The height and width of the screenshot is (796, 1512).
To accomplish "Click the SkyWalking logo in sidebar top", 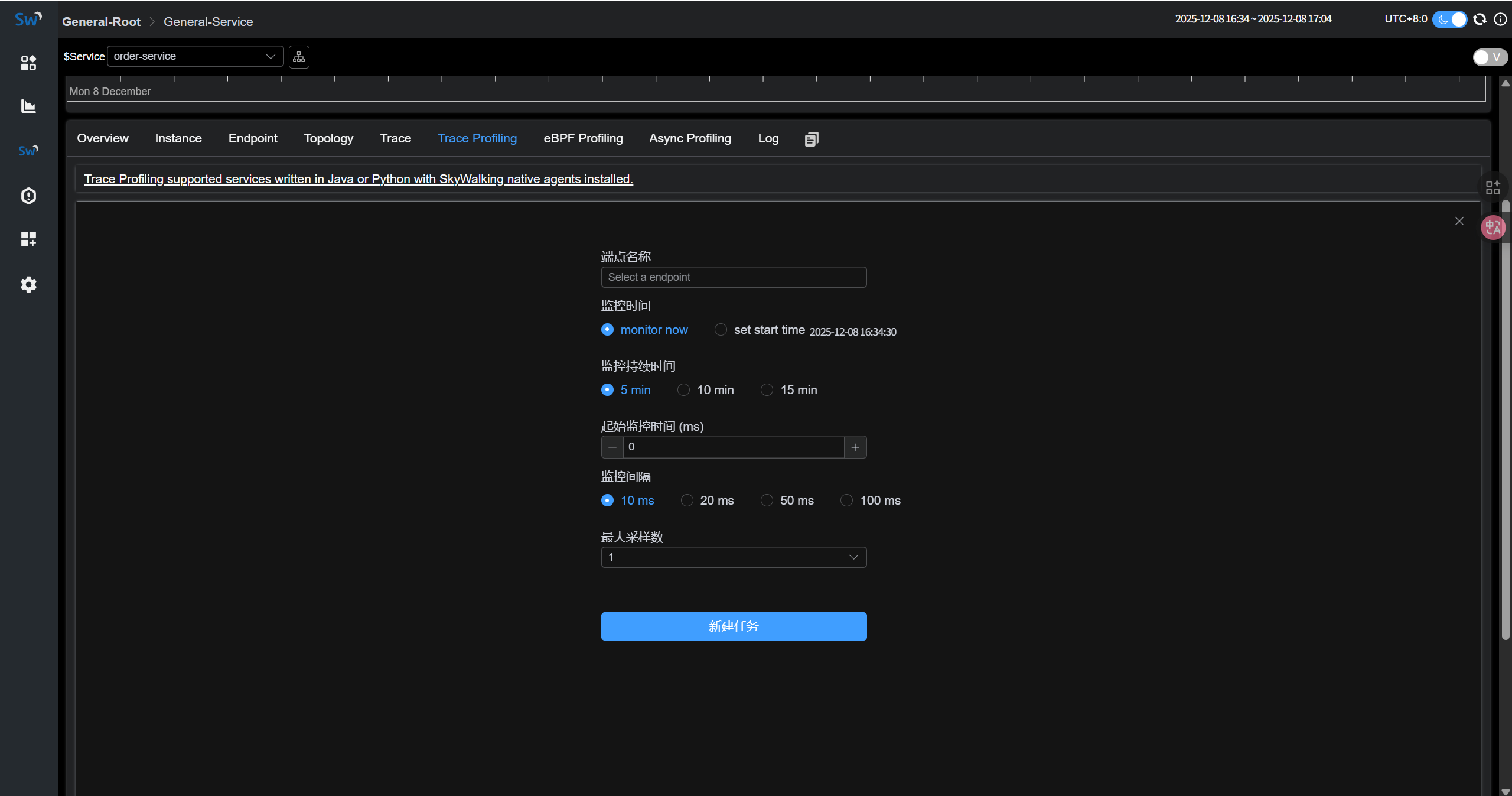I will (28, 20).
